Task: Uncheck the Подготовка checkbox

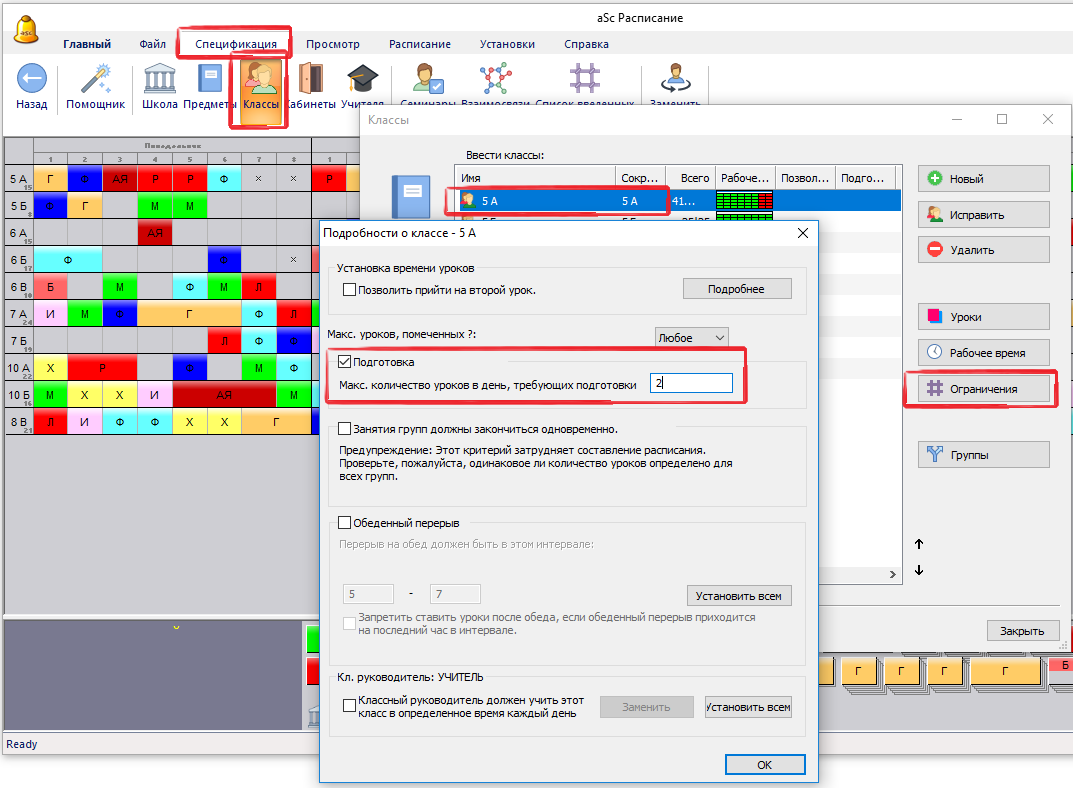Action: pyautogui.click(x=346, y=362)
